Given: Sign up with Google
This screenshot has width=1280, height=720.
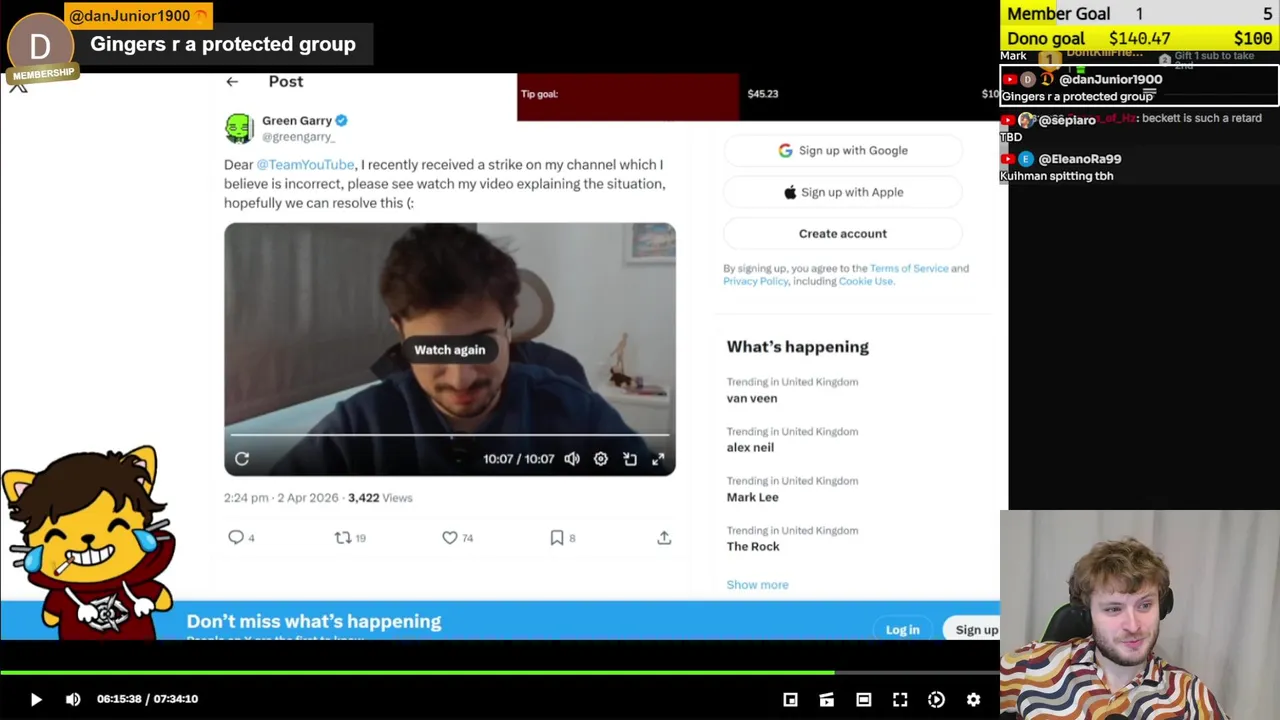Looking at the screenshot, I should 843,151.
